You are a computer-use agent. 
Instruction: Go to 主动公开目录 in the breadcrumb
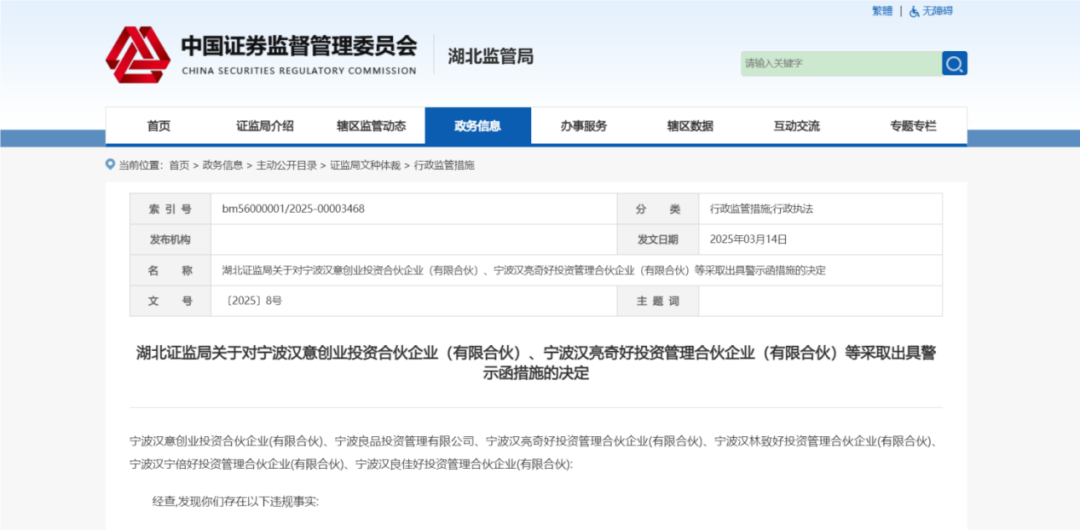click(287, 165)
